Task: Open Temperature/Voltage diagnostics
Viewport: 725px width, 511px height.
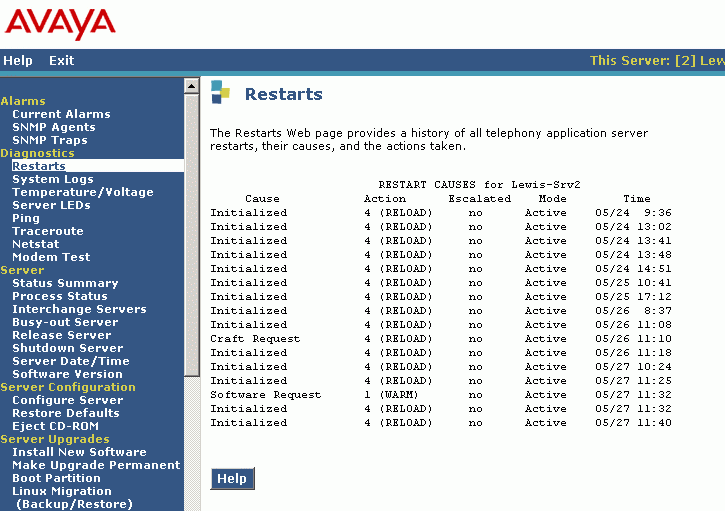Action: point(83,192)
